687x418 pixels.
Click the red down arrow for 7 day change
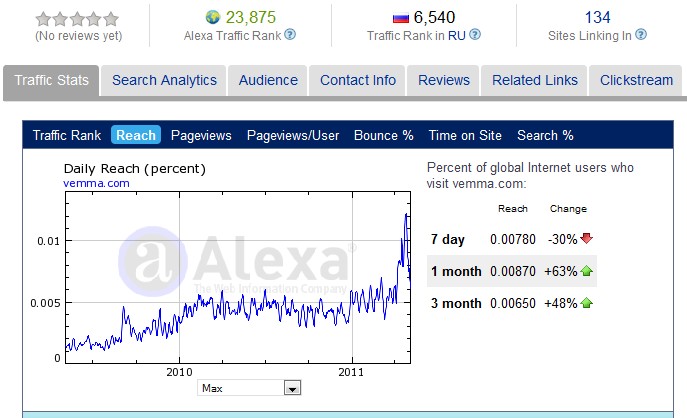pos(586,239)
